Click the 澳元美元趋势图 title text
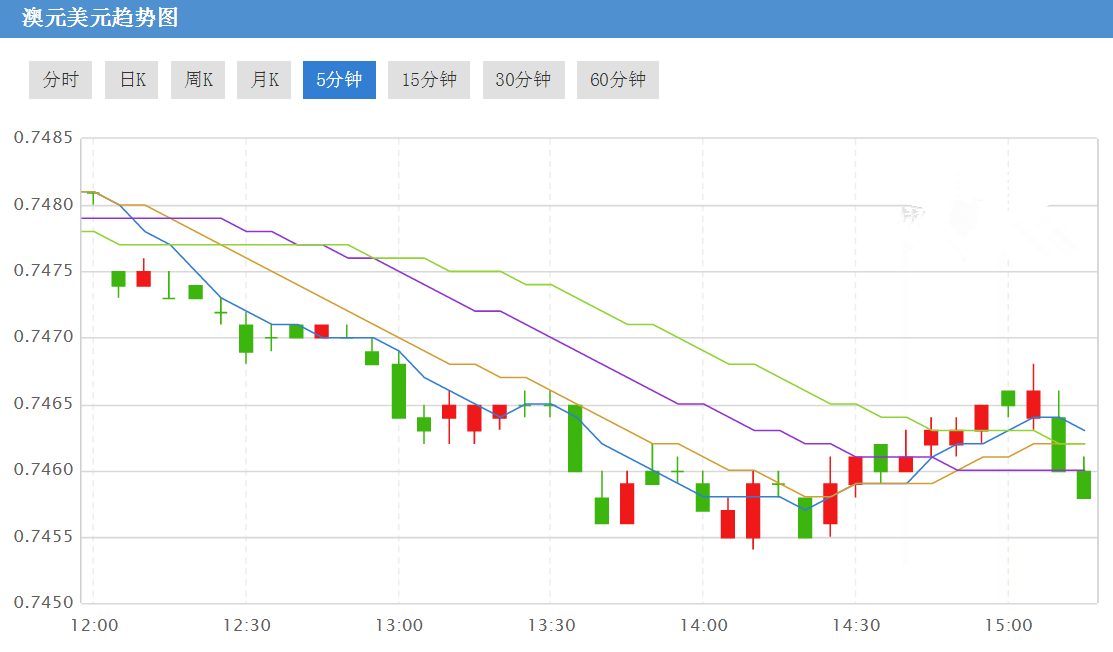This screenshot has height=652, width=1113. [x=99, y=18]
